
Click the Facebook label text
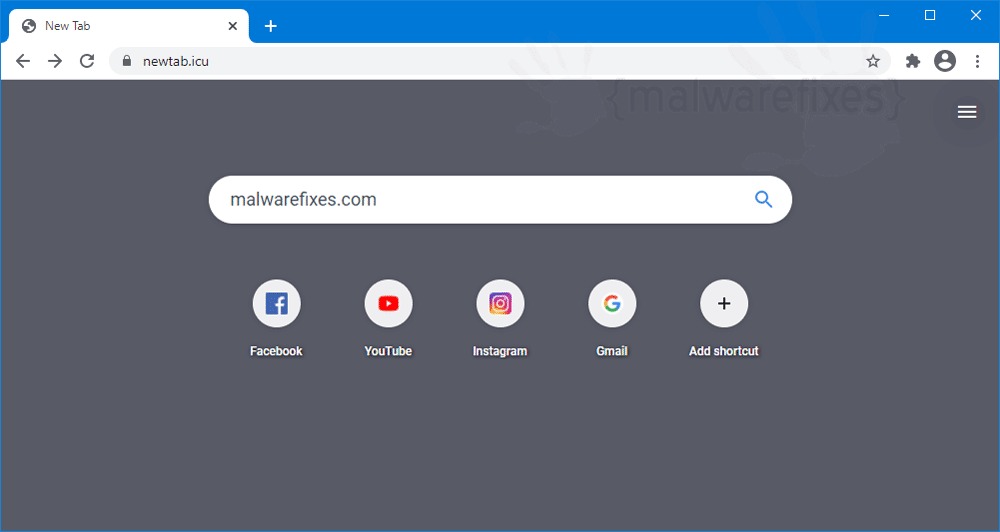click(x=276, y=351)
